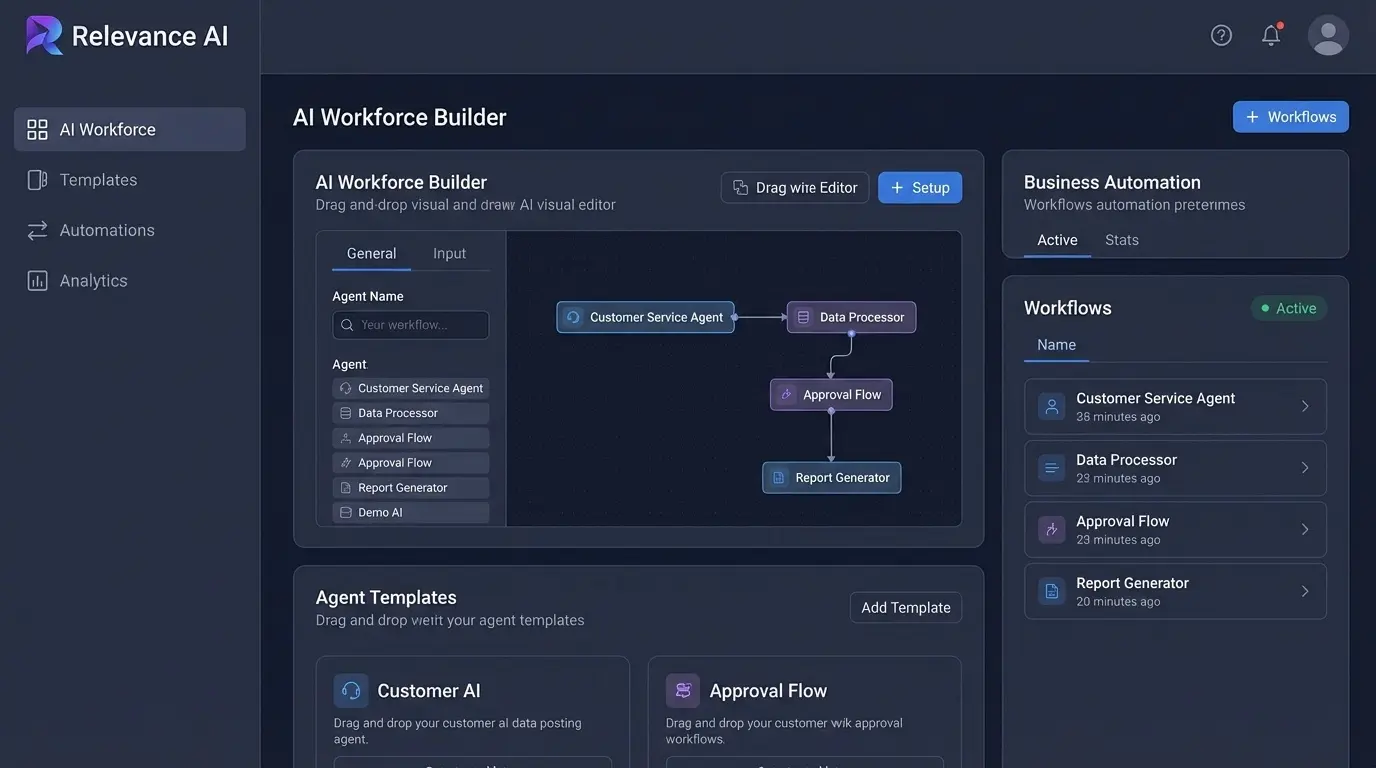Click the Report Generator document icon in Workflows

[x=1051, y=591]
